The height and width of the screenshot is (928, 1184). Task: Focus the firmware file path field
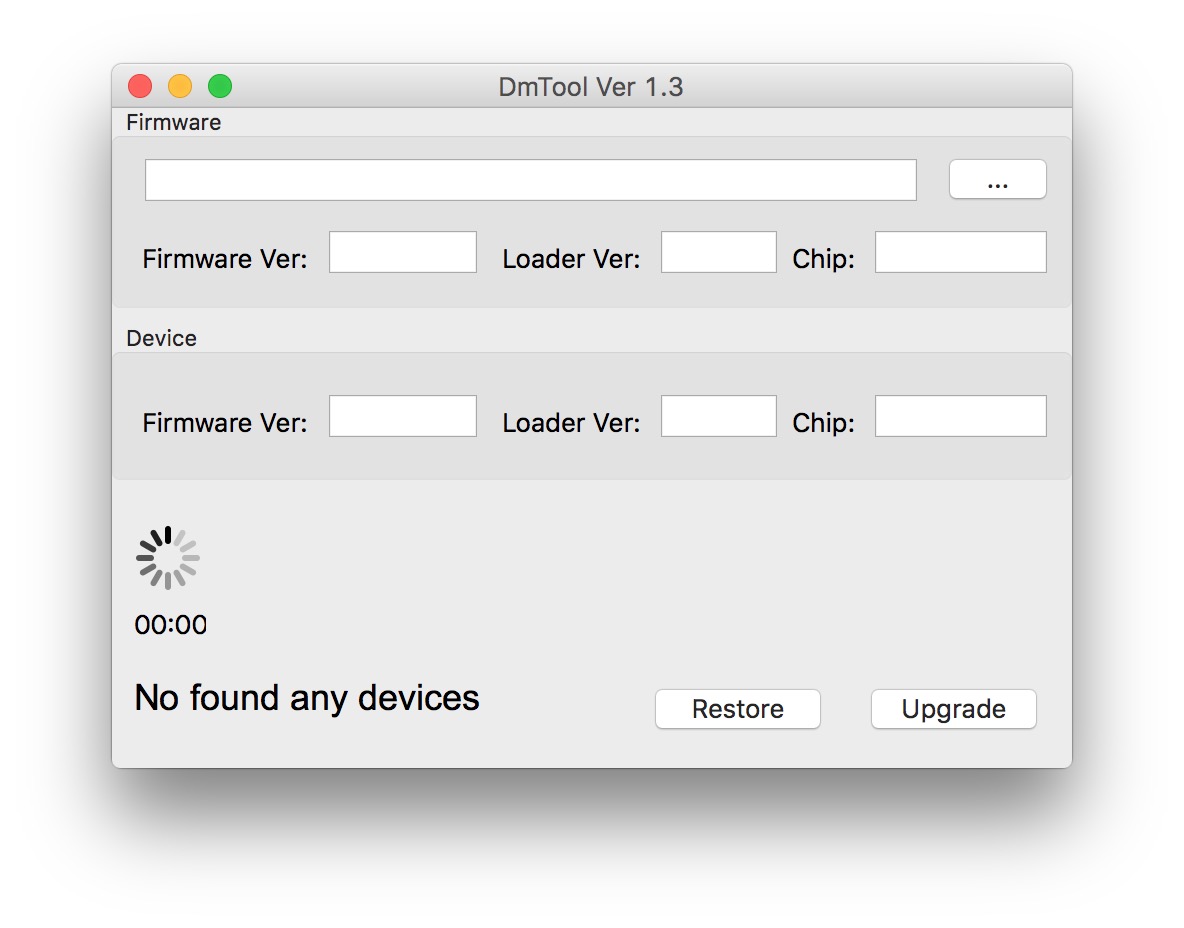[x=530, y=180]
